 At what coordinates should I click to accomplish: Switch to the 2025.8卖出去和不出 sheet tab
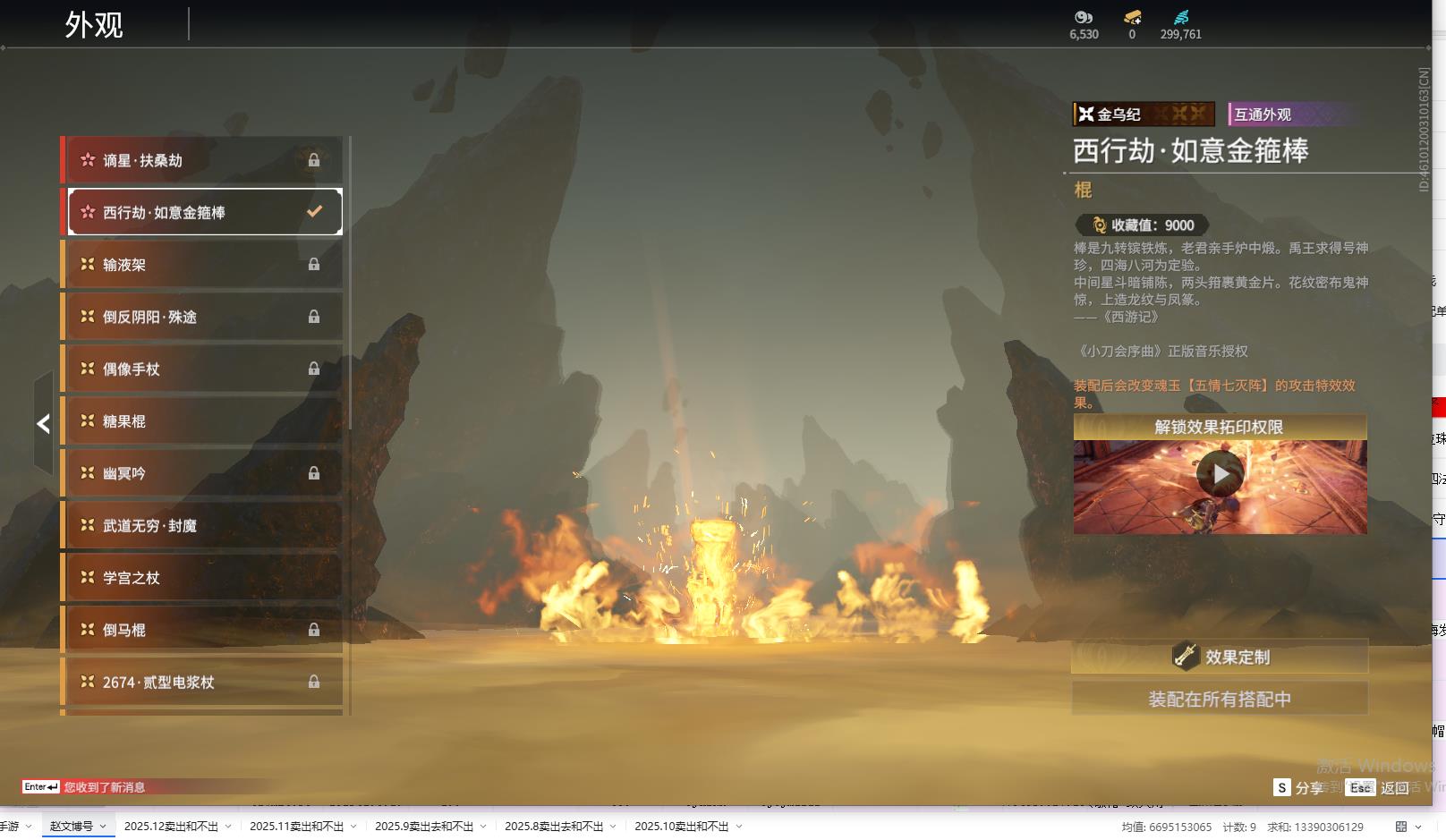[554, 827]
